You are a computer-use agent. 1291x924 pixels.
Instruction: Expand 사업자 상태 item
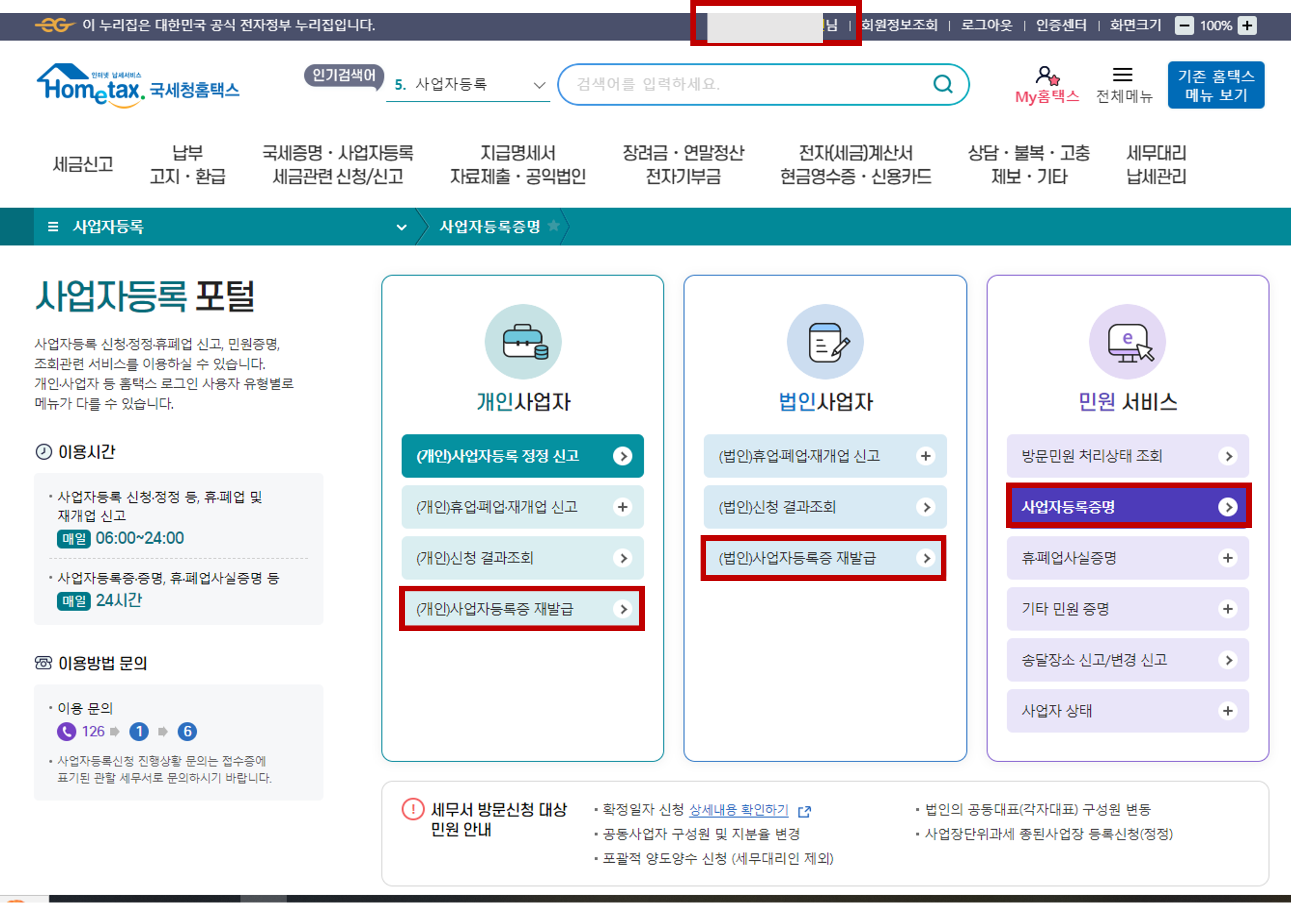click(x=1228, y=711)
